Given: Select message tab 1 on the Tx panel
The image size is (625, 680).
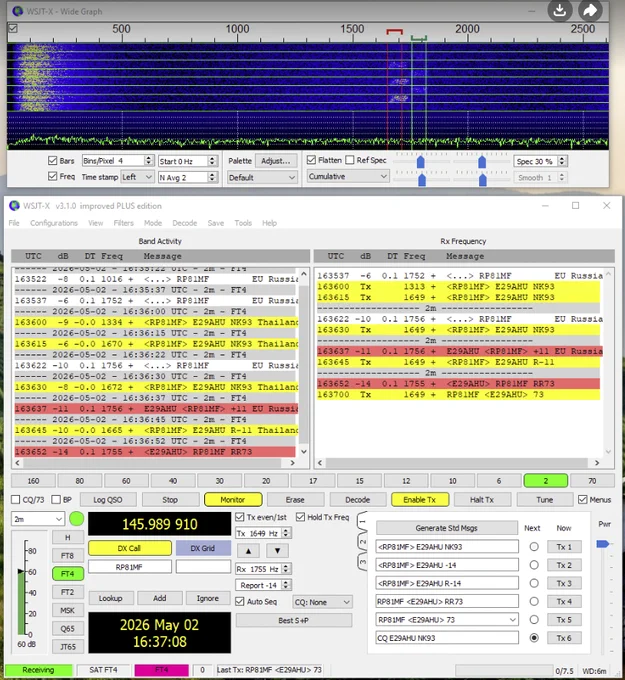Looking at the screenshot, I should (x=363, y=523).
